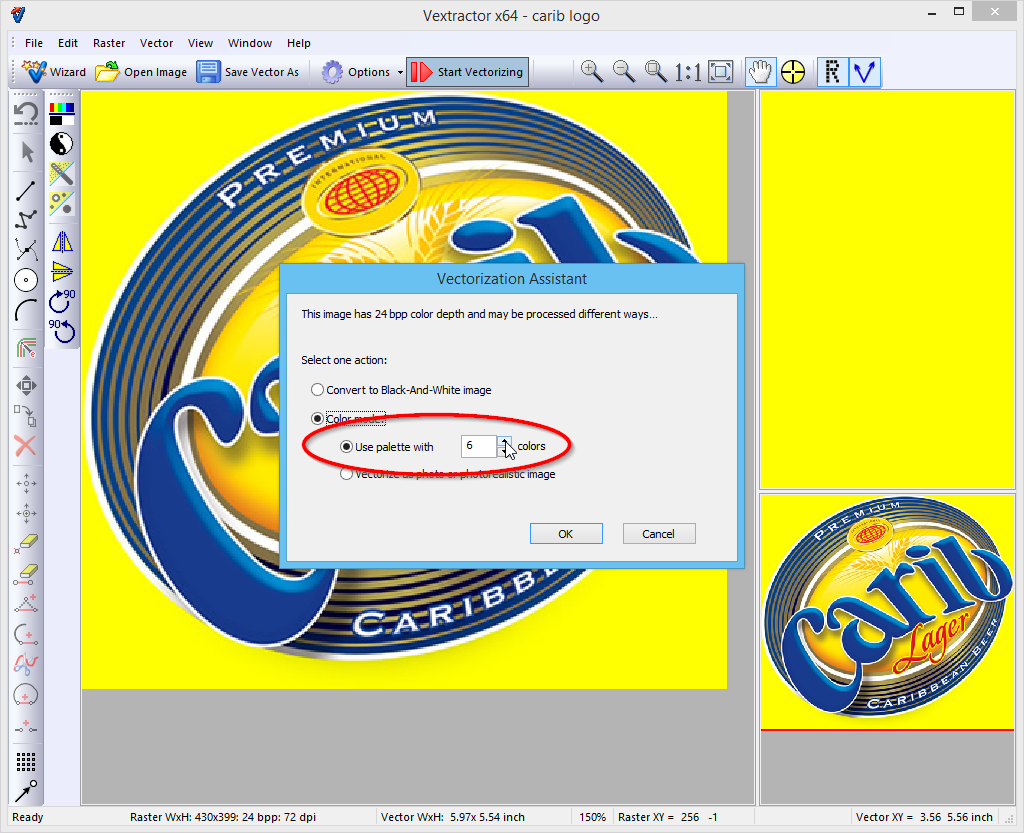Click the rotate 90 degrees clockwise icon
The width and height of the screenshot is (1024, 833).
coord(62,297)
